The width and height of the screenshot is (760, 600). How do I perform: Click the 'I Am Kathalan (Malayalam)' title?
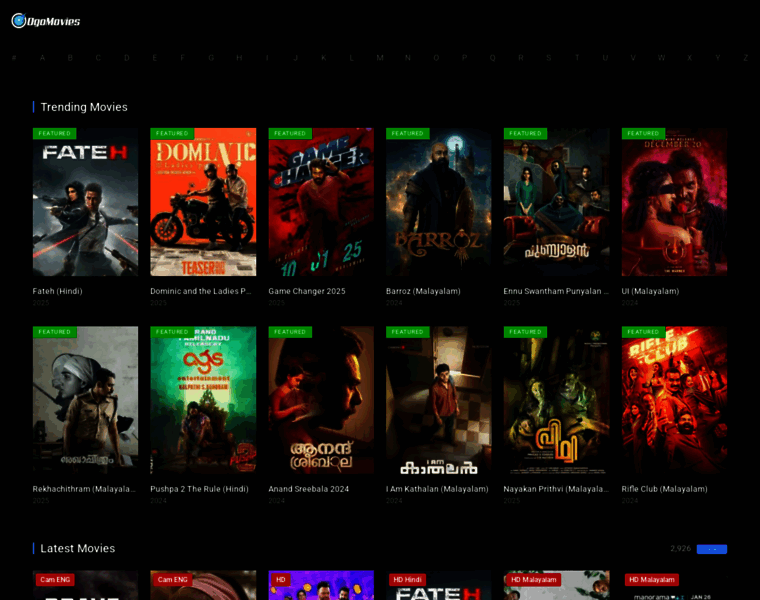point(437,489)
